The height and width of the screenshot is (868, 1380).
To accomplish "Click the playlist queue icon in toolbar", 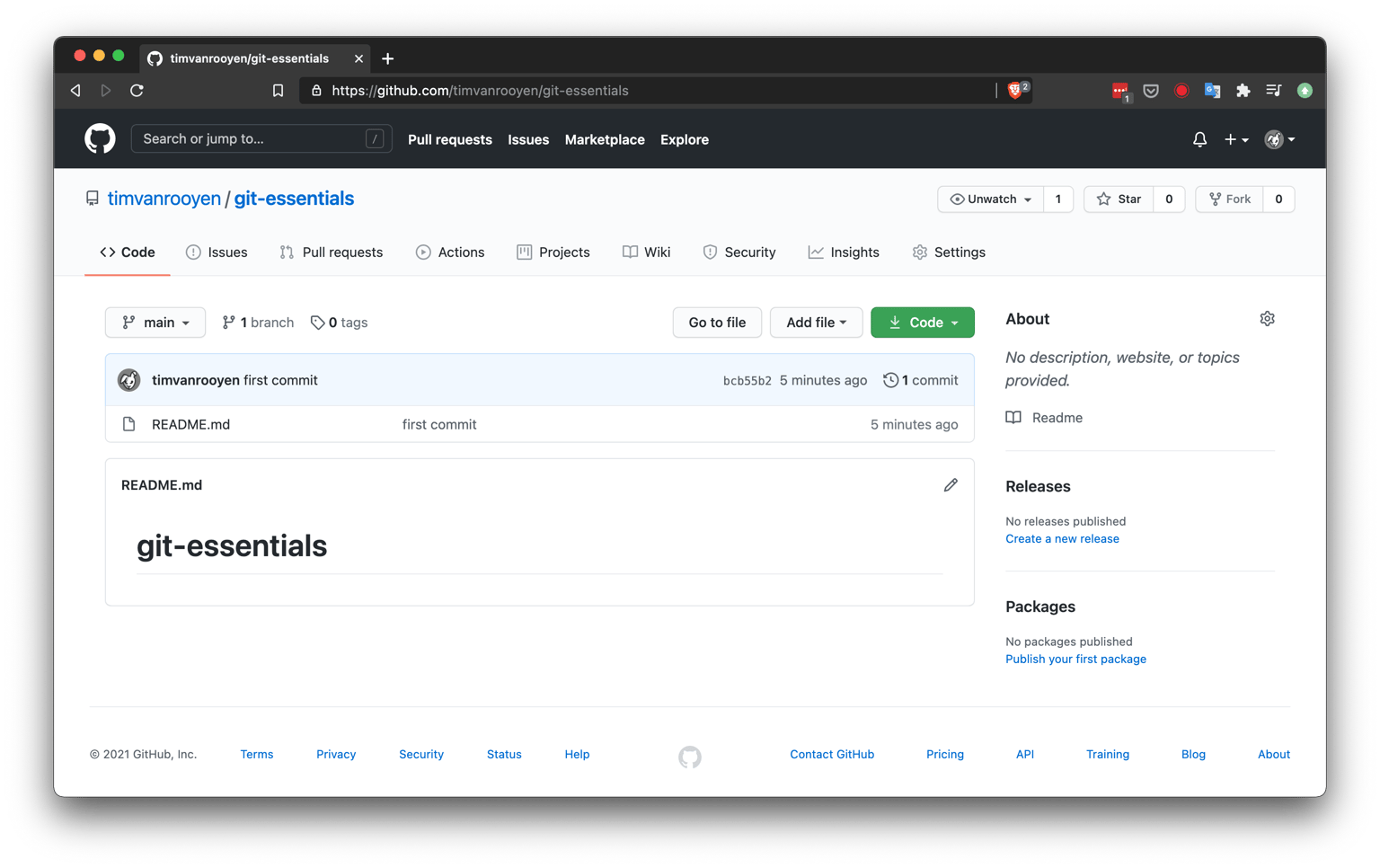I will click(1274, 91).
